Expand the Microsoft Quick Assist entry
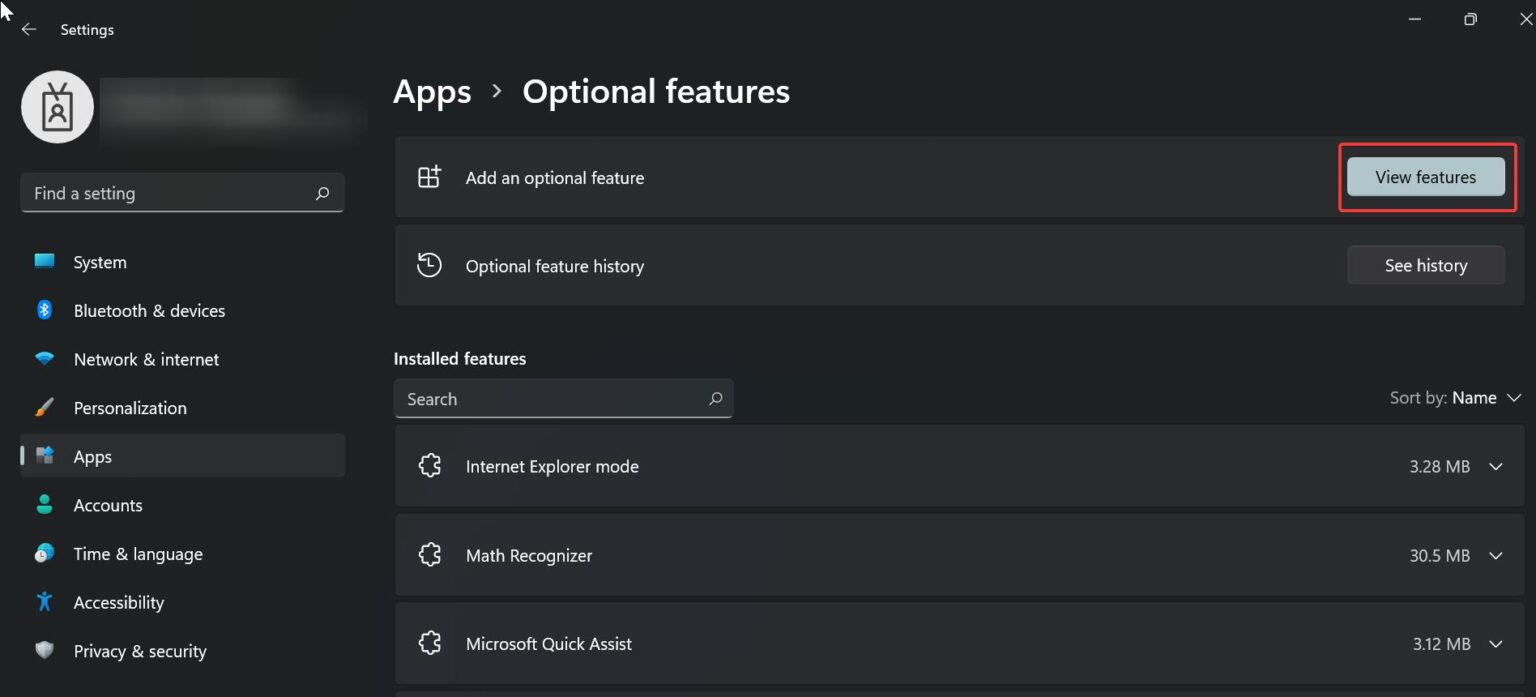 [x=1496, y=643]
